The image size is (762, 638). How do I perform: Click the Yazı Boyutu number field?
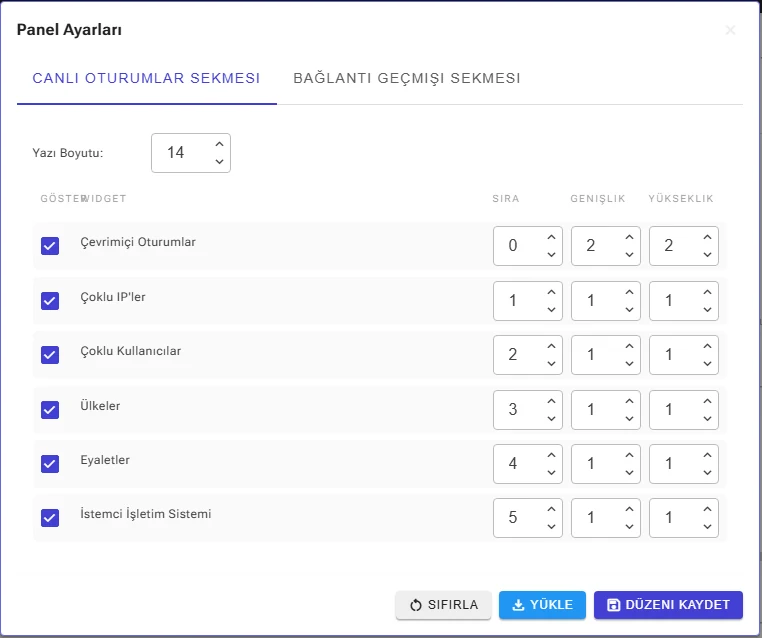(x=190, y=153)
